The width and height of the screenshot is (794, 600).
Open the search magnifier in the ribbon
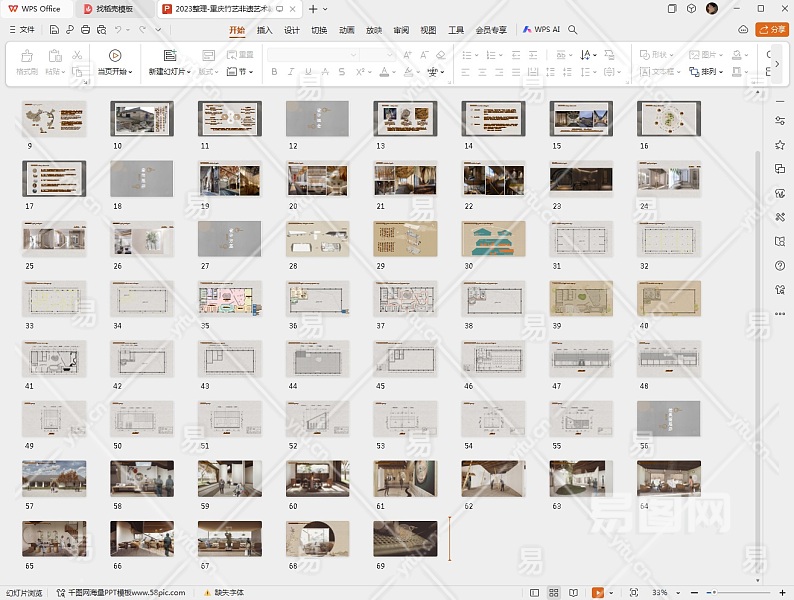(573, 30)
